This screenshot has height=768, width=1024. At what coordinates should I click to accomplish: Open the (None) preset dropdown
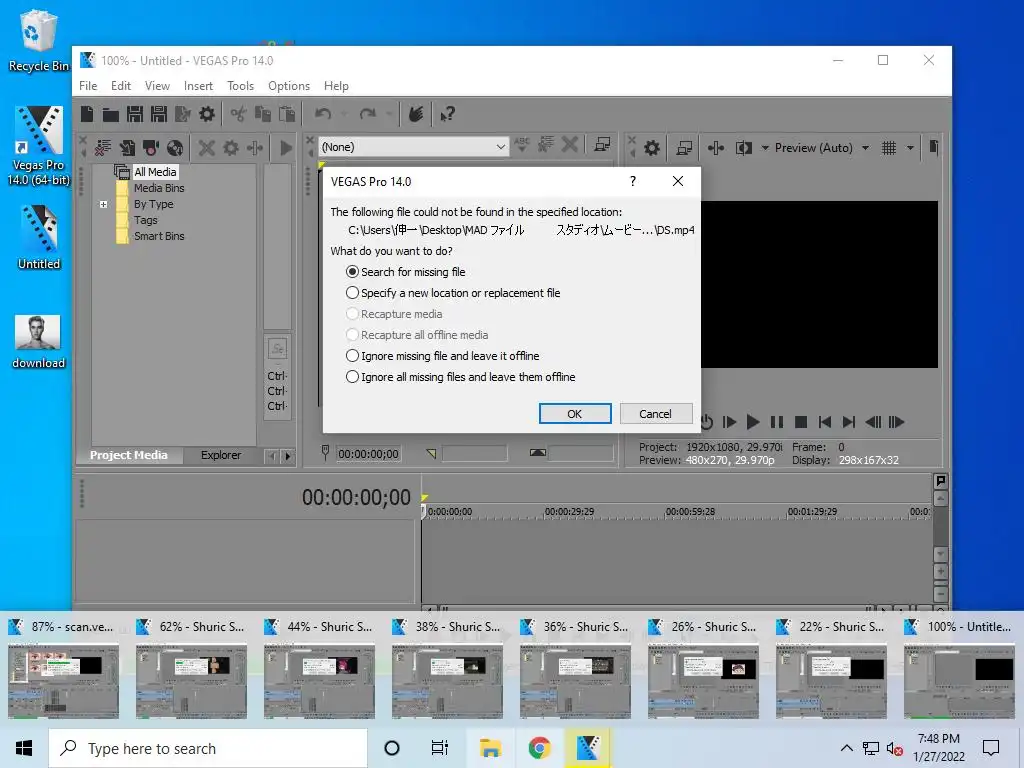413,147
